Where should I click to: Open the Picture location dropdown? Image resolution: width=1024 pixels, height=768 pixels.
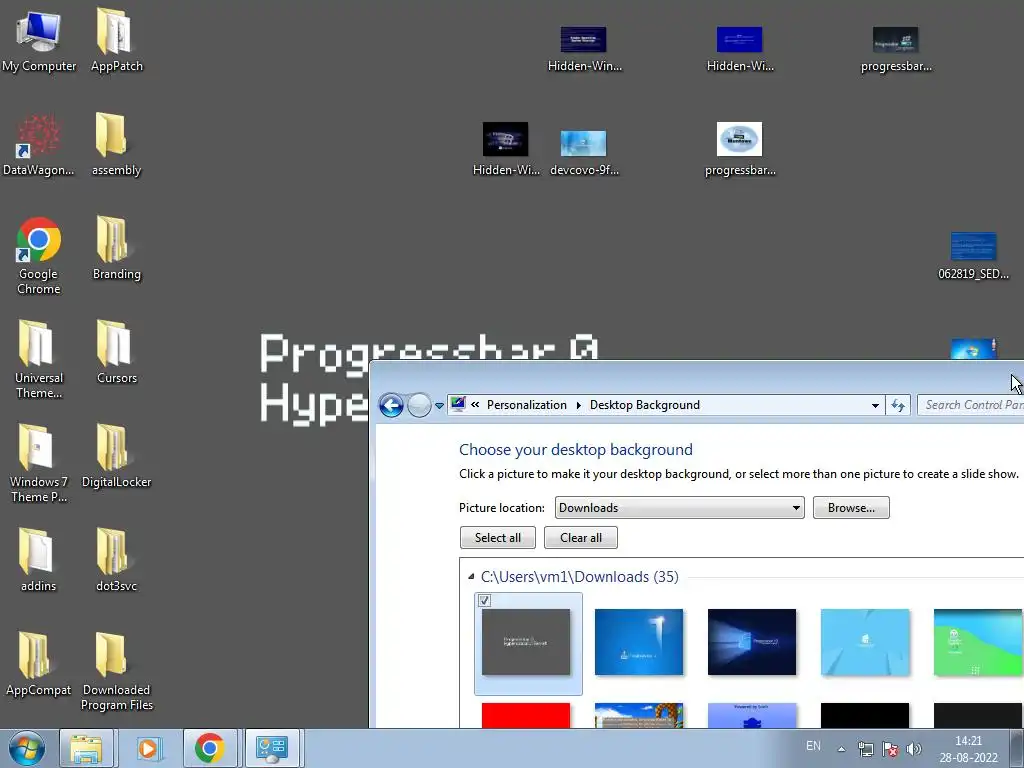[x=679, y=507]
